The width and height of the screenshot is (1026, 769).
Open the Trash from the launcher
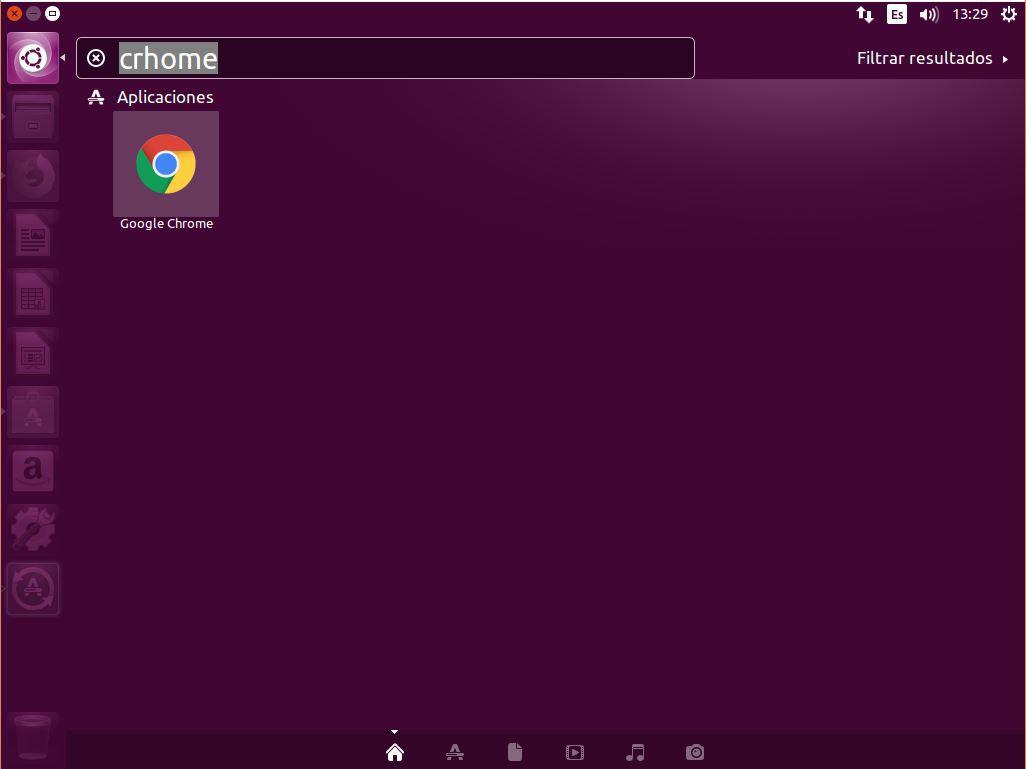click(33, 735)
